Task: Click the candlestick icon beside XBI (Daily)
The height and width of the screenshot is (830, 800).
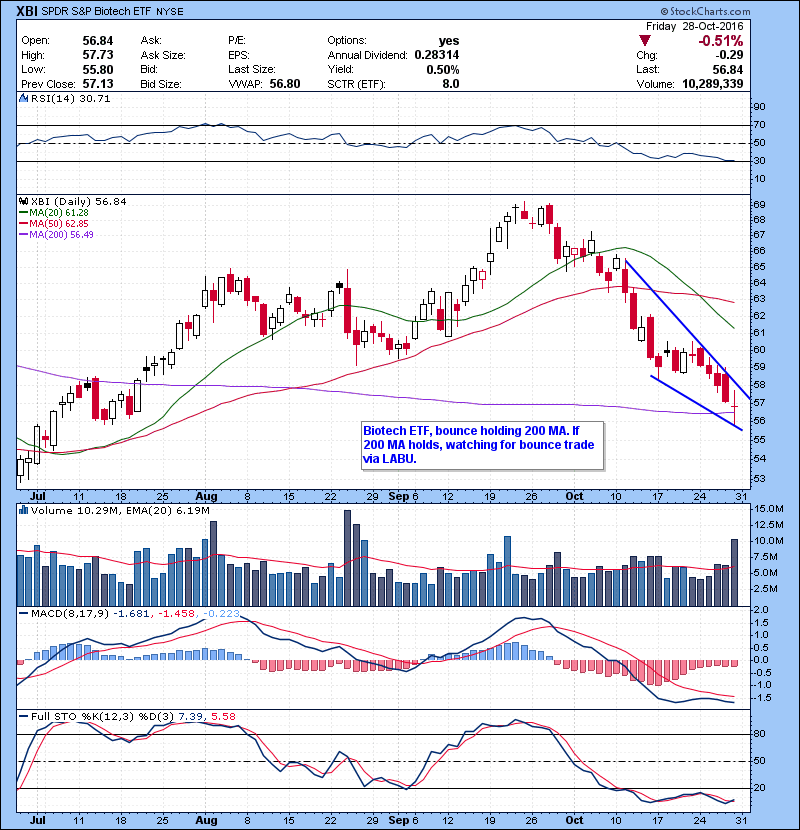Action: pyautogui.click(x=23, y=201)
